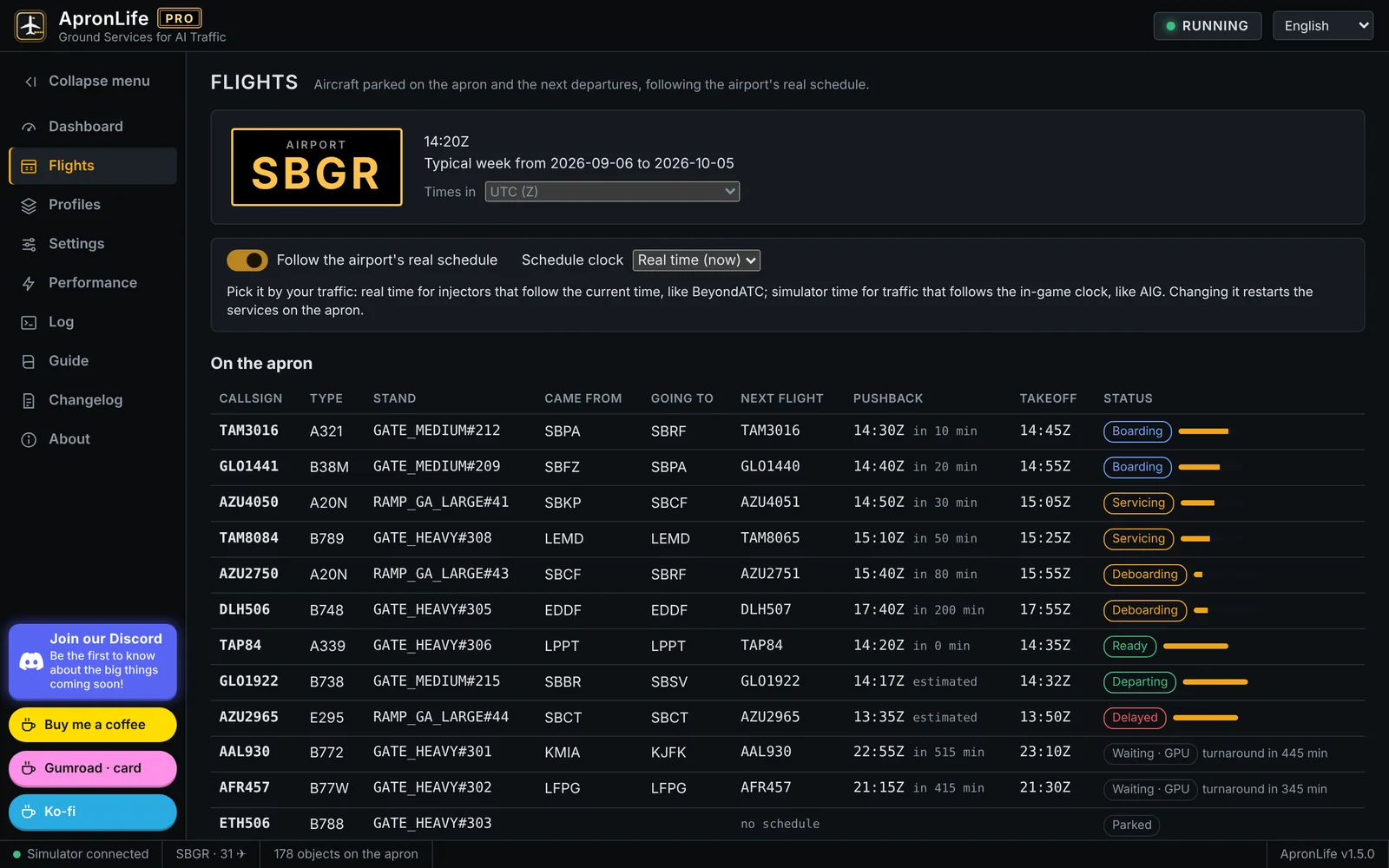Click the Ko-fi button

[x=93, y=812]
